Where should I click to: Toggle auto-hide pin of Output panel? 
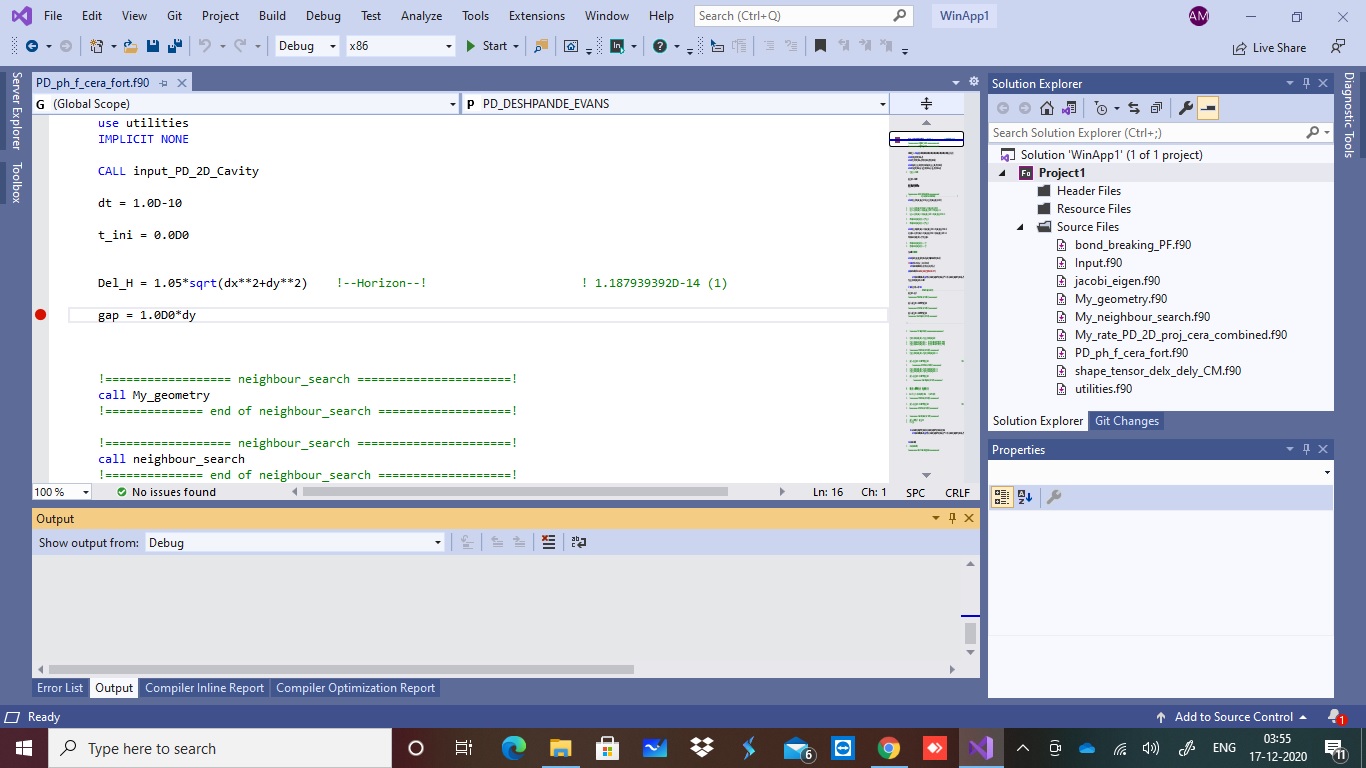952,518
